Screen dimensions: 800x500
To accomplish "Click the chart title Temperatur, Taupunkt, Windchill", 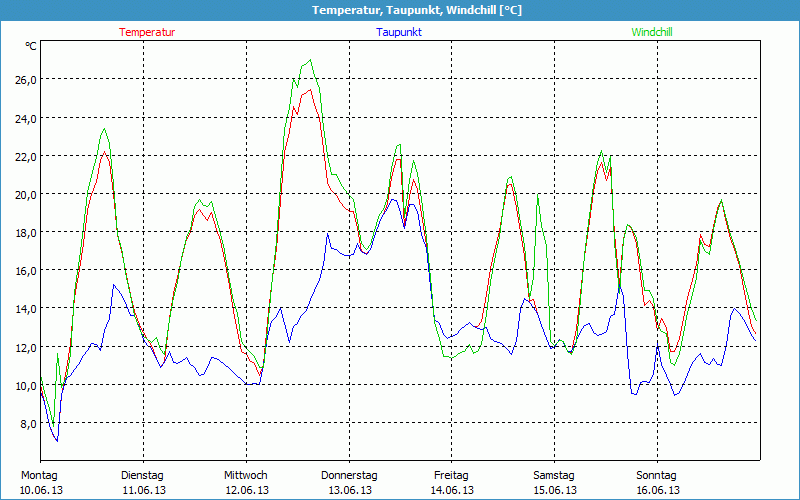I will 417,10.
